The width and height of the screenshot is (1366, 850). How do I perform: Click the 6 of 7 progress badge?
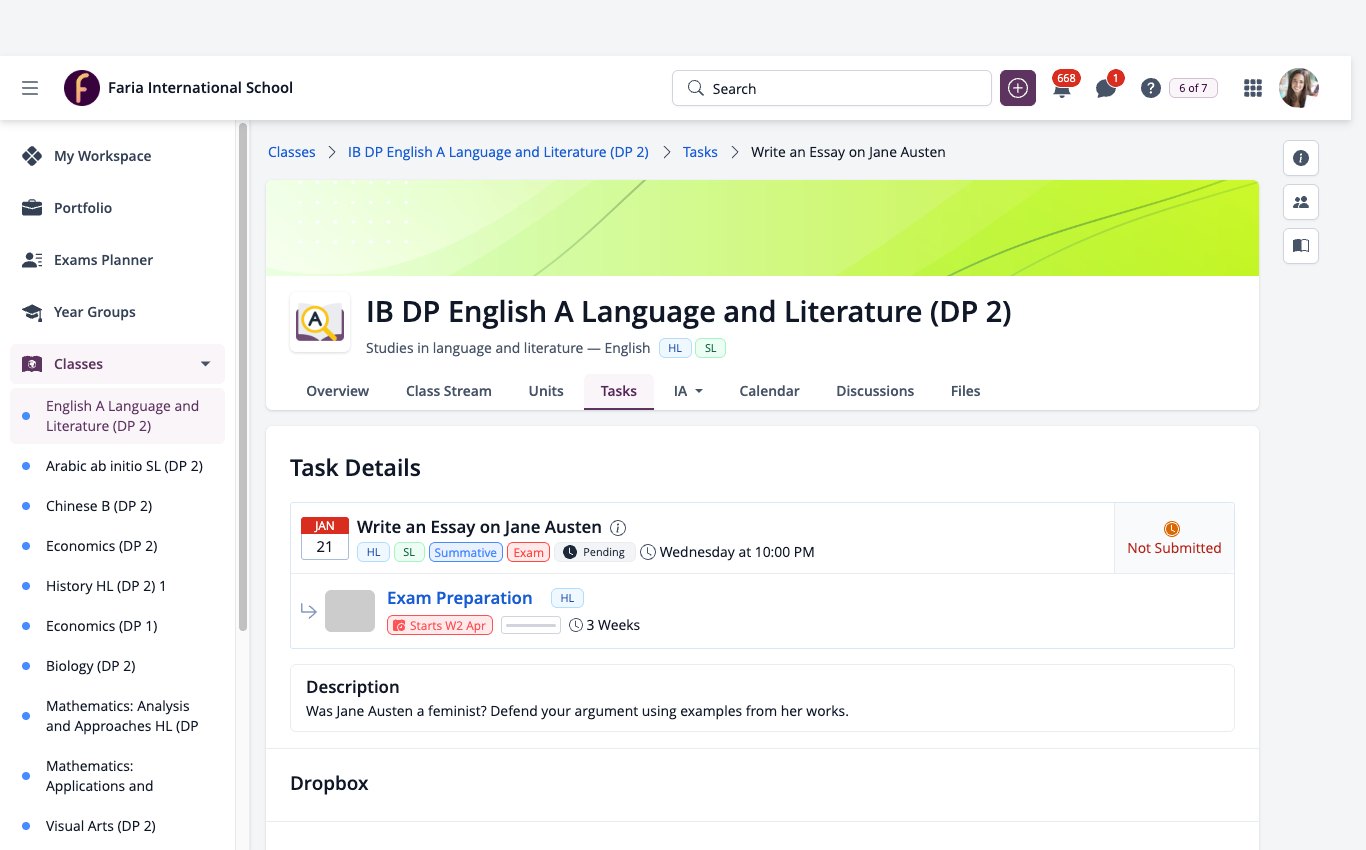point(1193,88)
